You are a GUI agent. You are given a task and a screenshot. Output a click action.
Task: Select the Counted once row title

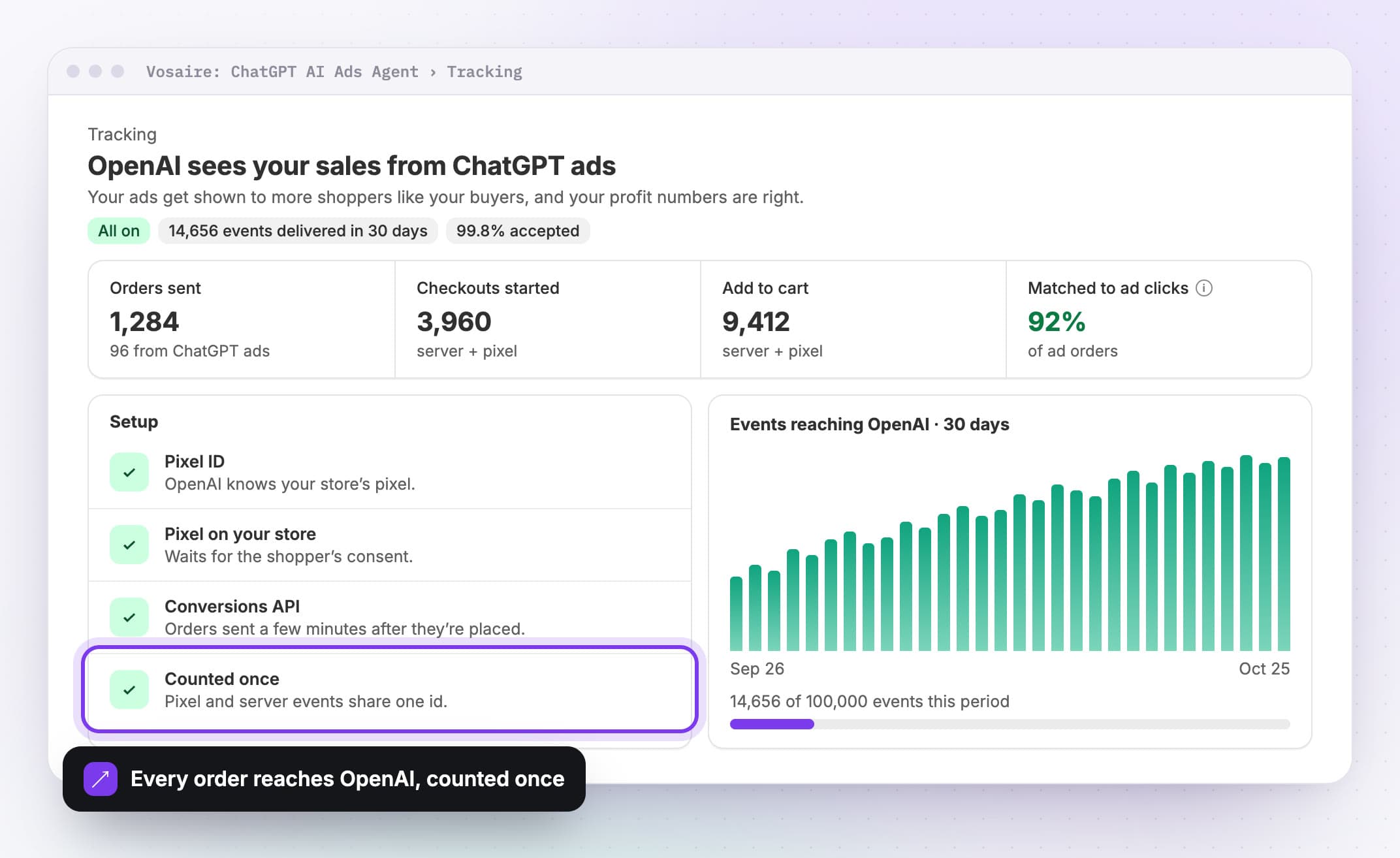222,679
